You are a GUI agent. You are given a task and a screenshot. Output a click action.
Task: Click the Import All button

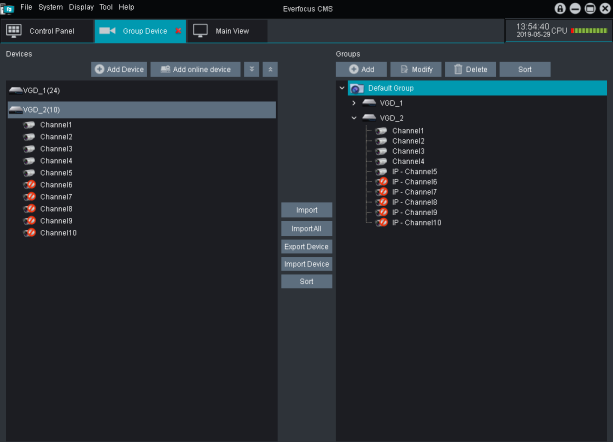[306, 229]
